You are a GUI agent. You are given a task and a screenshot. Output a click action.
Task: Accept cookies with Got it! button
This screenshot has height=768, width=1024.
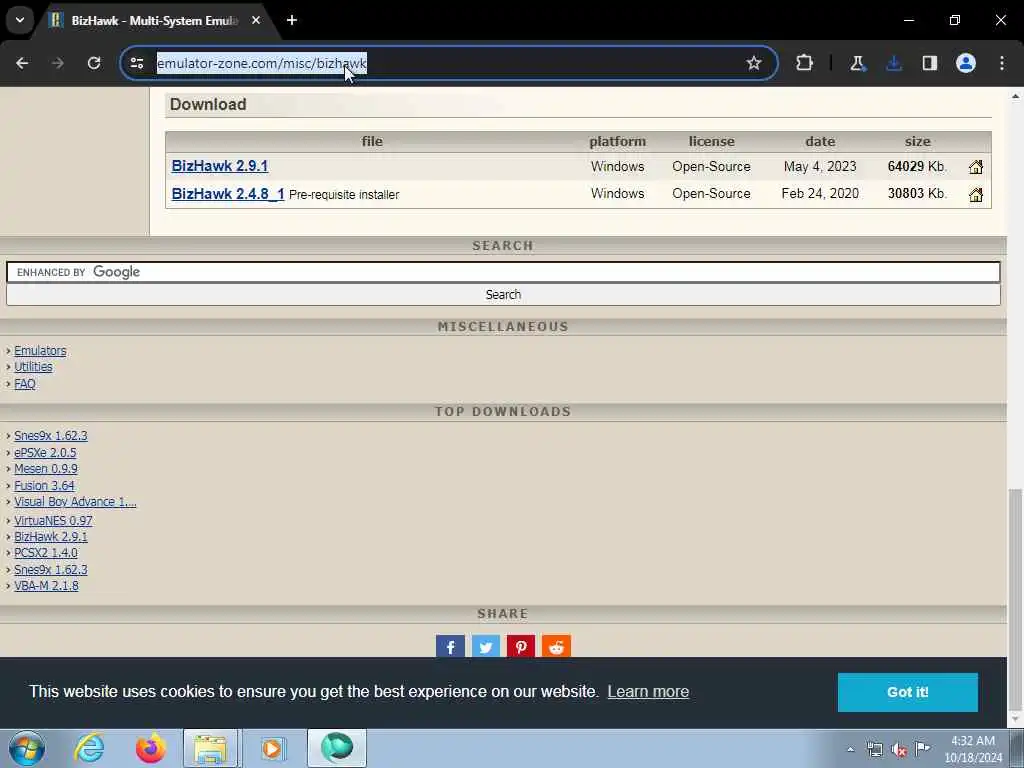tap(908, 692)
